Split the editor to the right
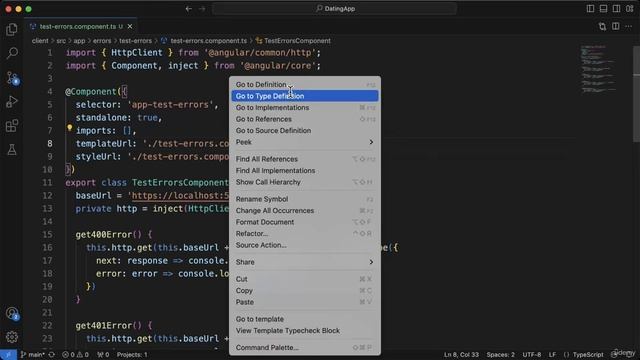 click(616, 27)
